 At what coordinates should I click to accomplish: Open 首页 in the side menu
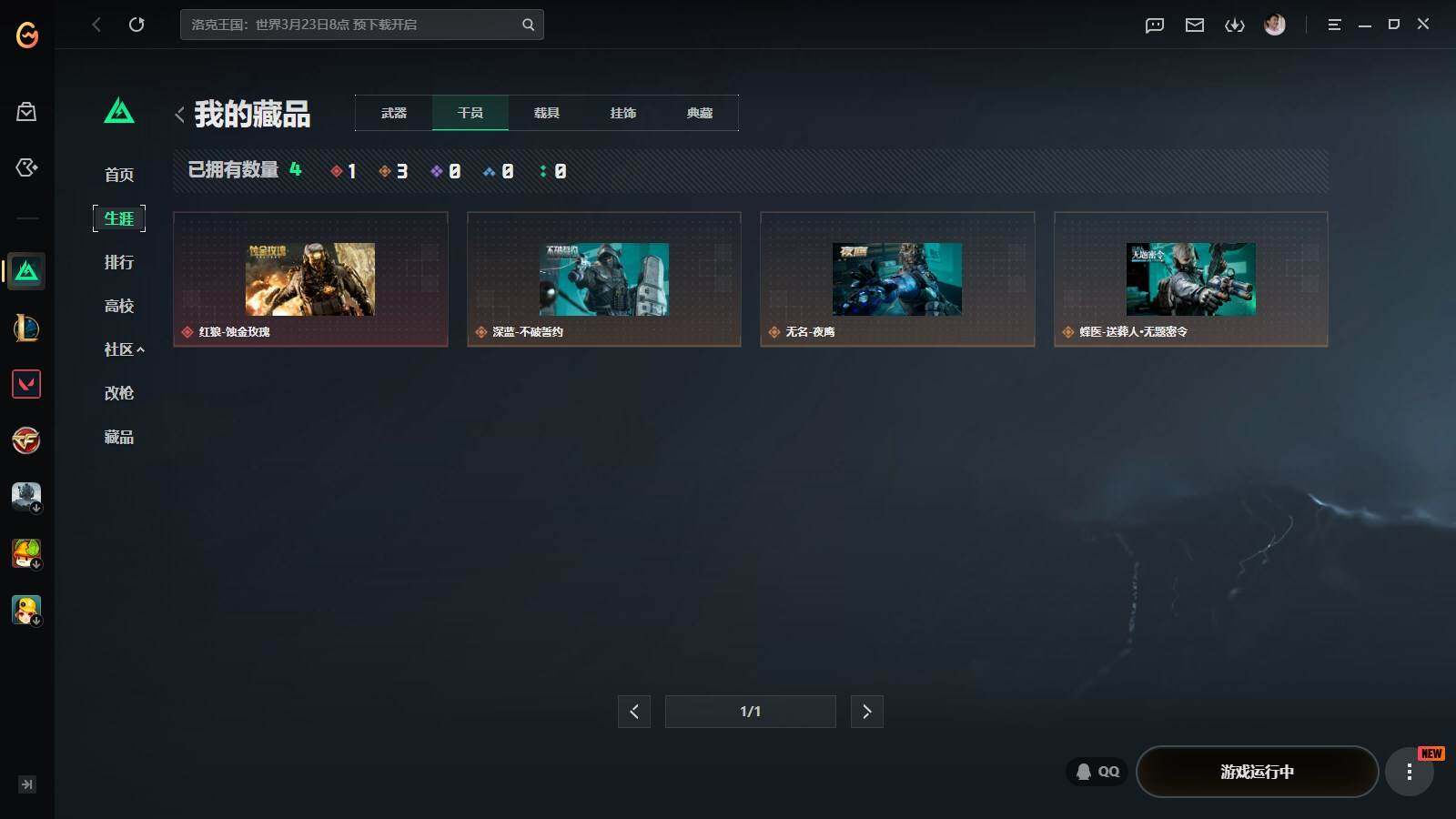119,175
